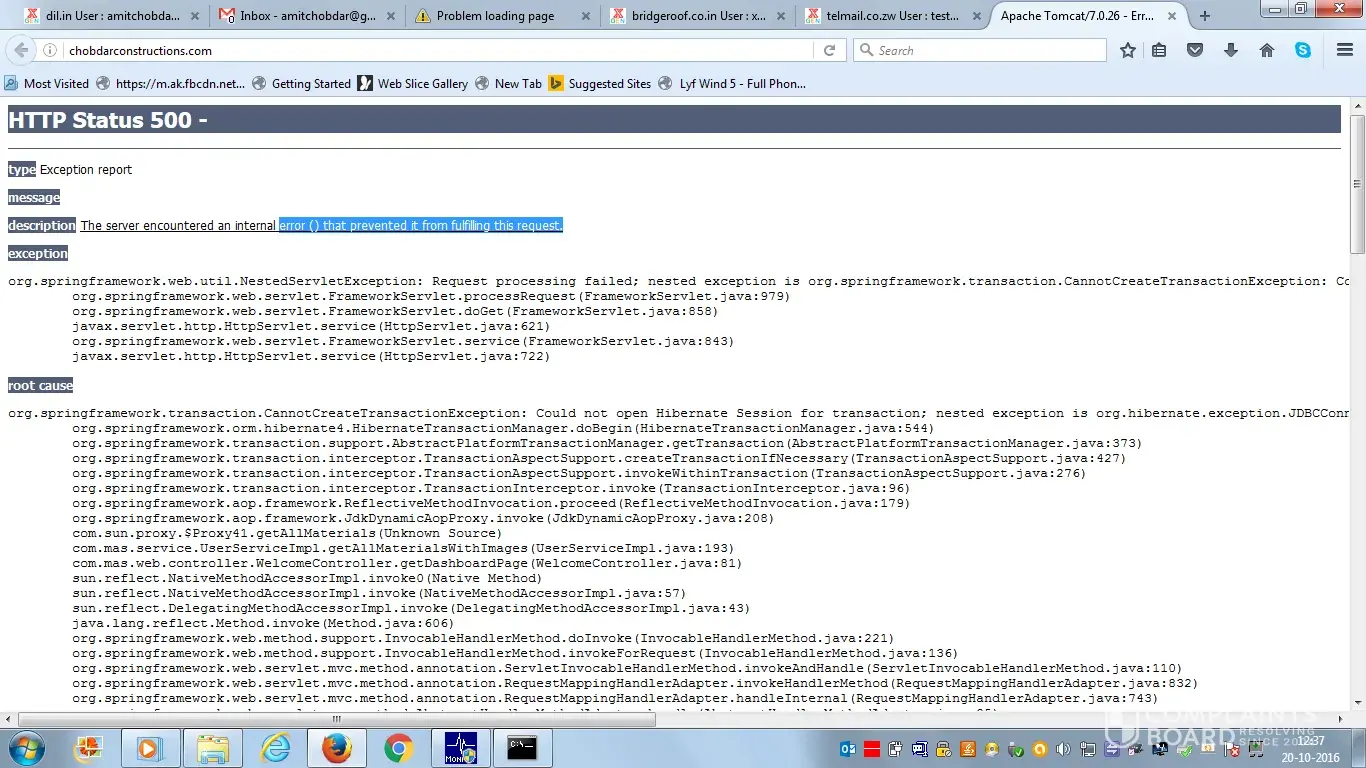Open the Downloads arrow icon
The height and width of the screenshot is (768, 1366).
point(1231,50)
